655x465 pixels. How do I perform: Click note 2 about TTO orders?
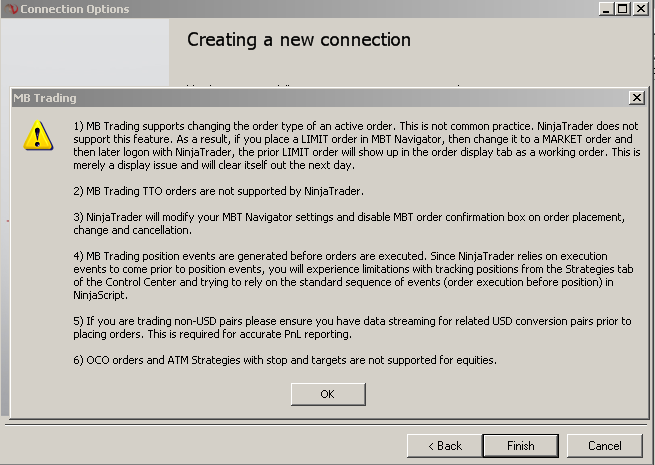click(218, 191)
